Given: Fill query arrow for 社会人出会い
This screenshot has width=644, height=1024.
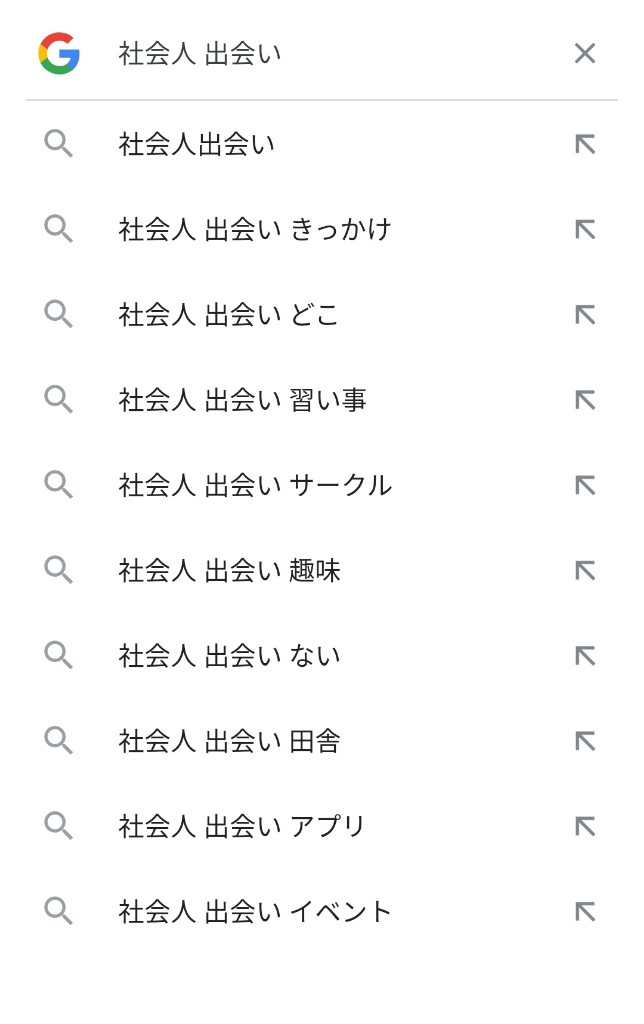Looking at the screenshot, I should (x=585, y=144).
